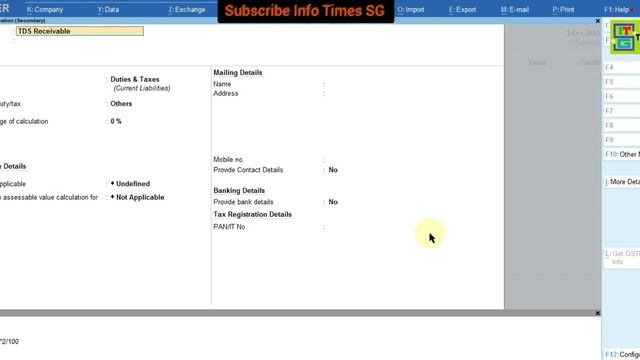This screenshot has width=640, height=360.
Task: Click the F6 side button
Action: [x=622, y=96]
